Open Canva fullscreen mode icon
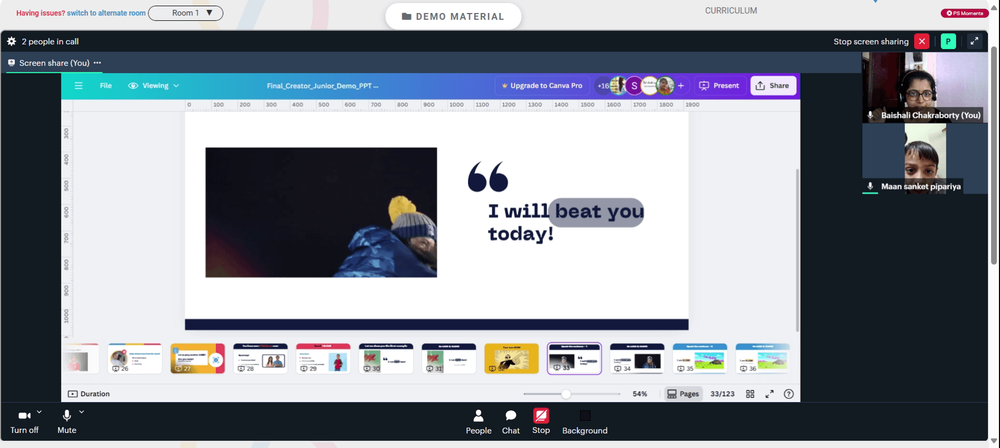The width and height of the screenshot is (1000, 448). [x=769, y=394]
